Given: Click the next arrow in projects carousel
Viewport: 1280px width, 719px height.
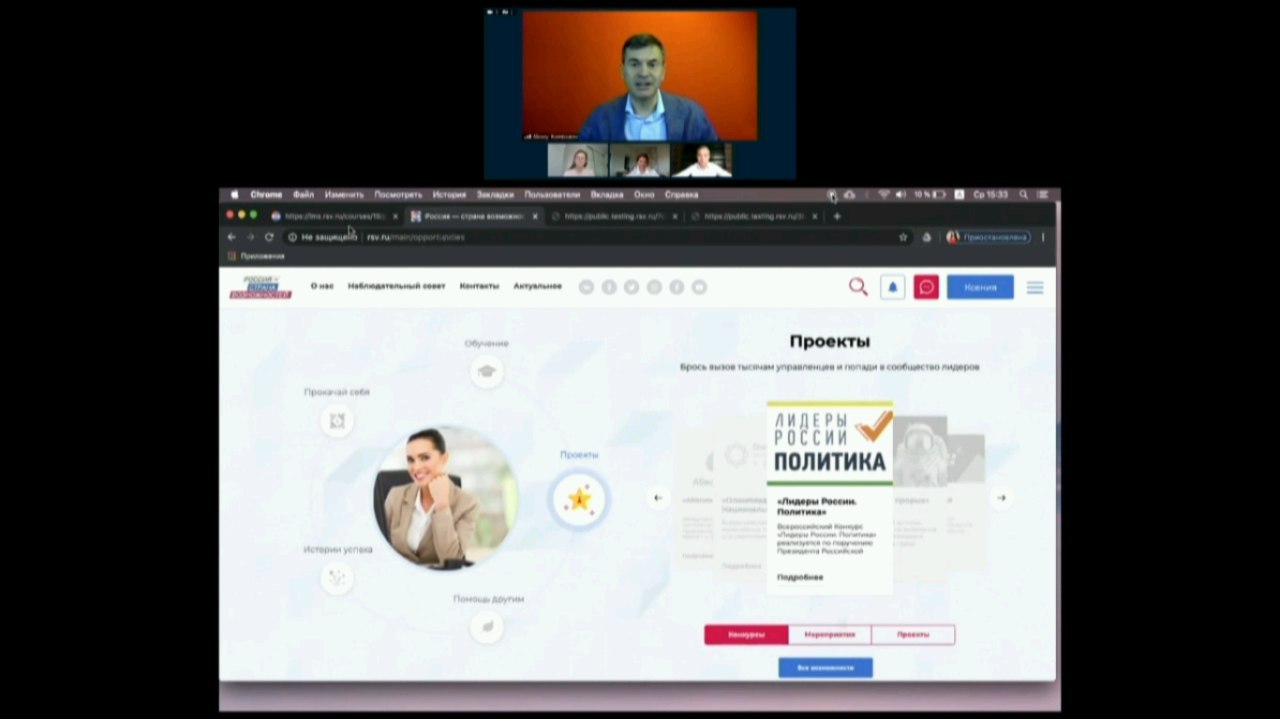Looking at the screenshot, I should (x=1002, y=497).
